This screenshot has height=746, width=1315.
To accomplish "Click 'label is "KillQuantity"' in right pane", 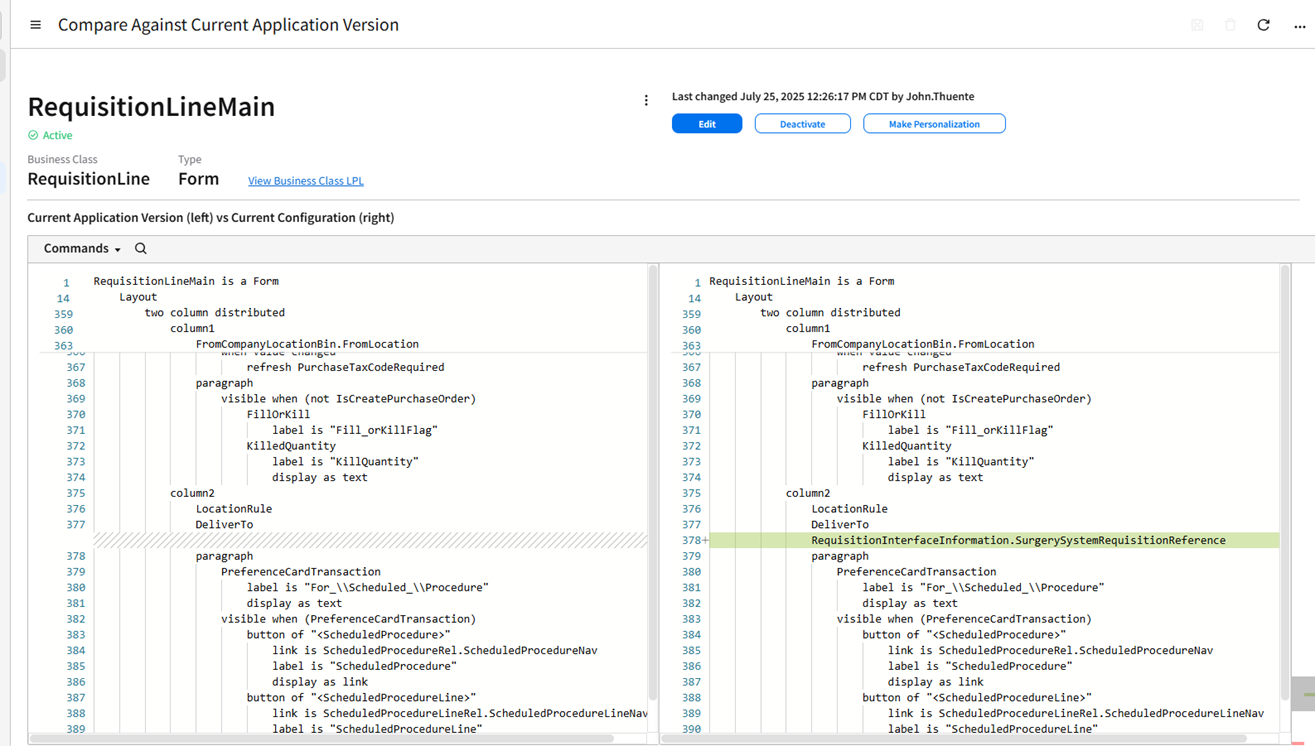I will (x=961, y=462).
